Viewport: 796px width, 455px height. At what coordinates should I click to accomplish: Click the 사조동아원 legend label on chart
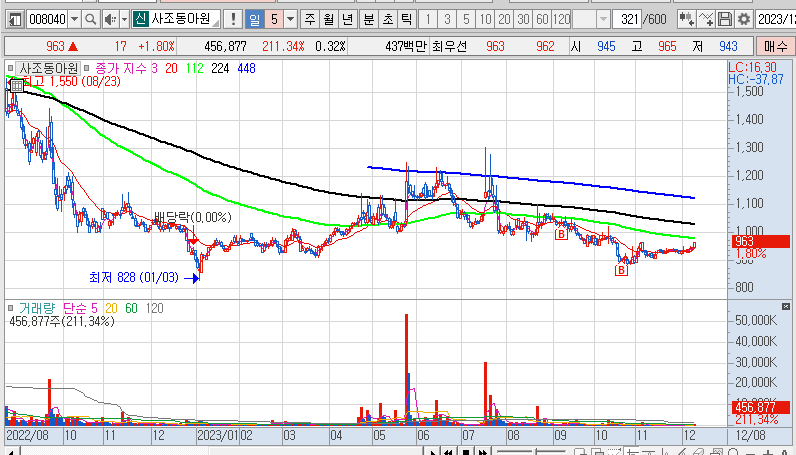[48, 68]
